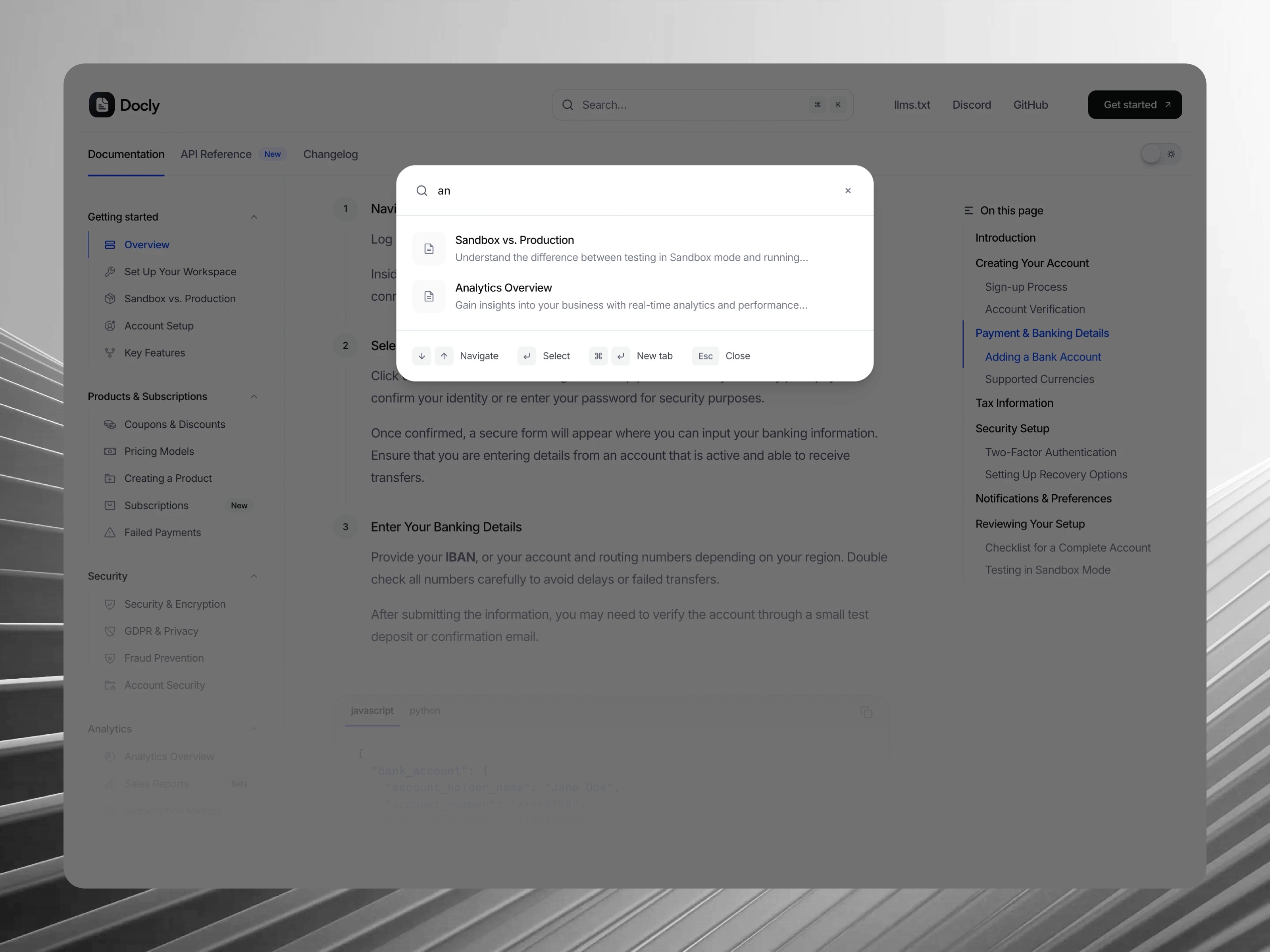The width and height of the screenshot is (1270, 952).
Task: Click the Security & Encryption shield icon
Action: pos(110,604)
